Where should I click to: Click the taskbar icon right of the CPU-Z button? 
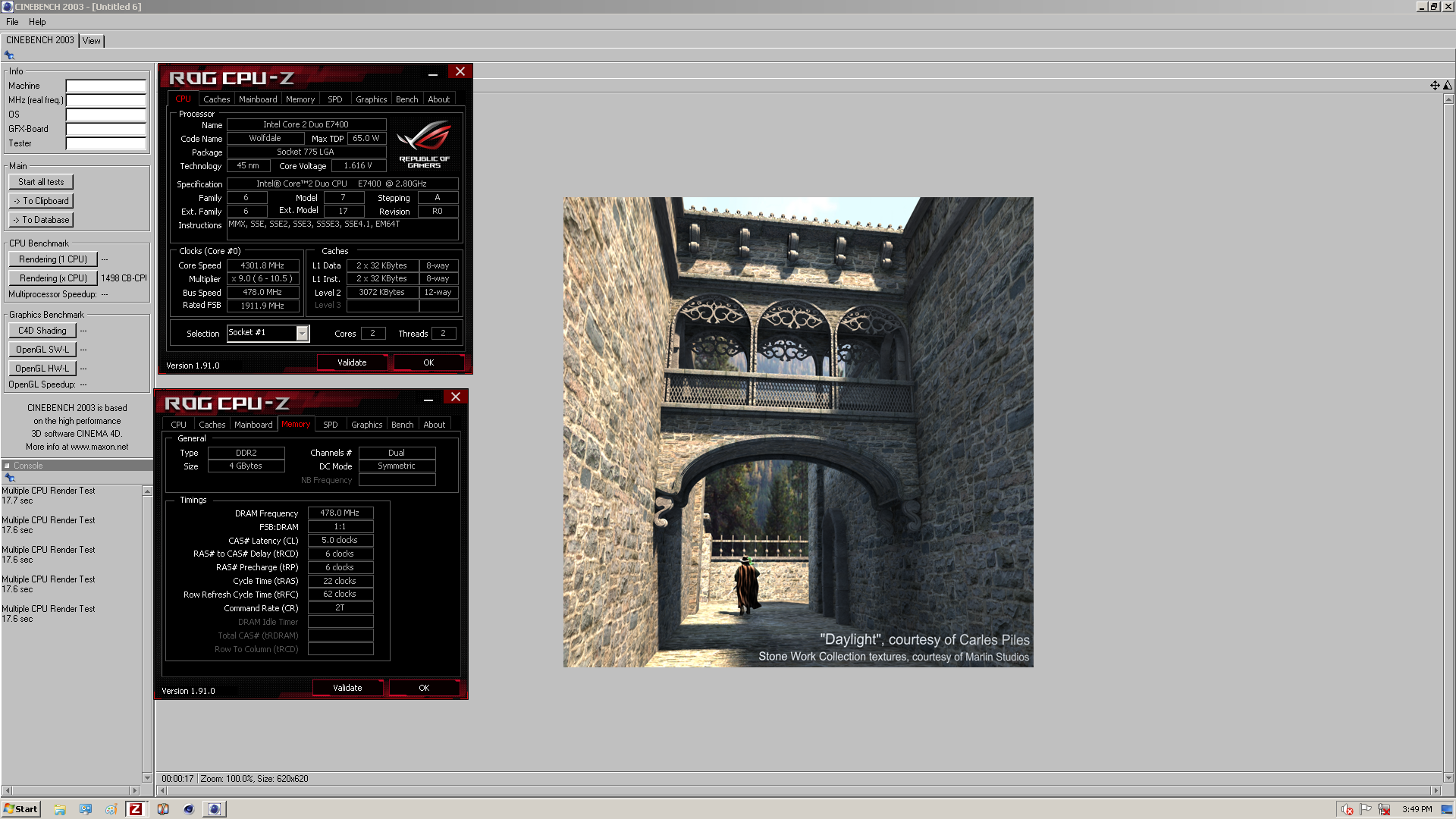(163, 809)
